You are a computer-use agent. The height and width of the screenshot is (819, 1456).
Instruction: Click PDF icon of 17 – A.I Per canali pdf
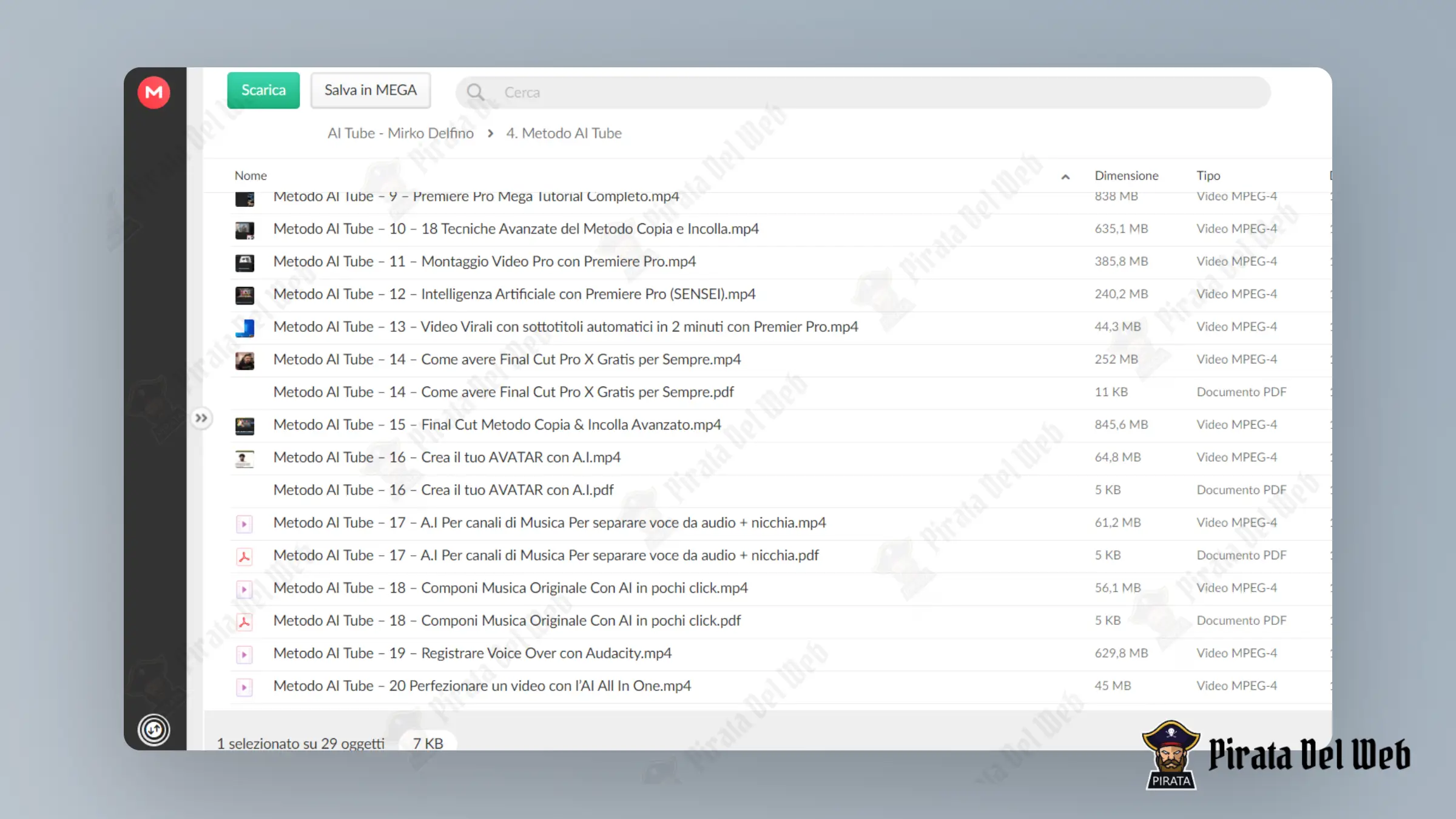(244, 557)
